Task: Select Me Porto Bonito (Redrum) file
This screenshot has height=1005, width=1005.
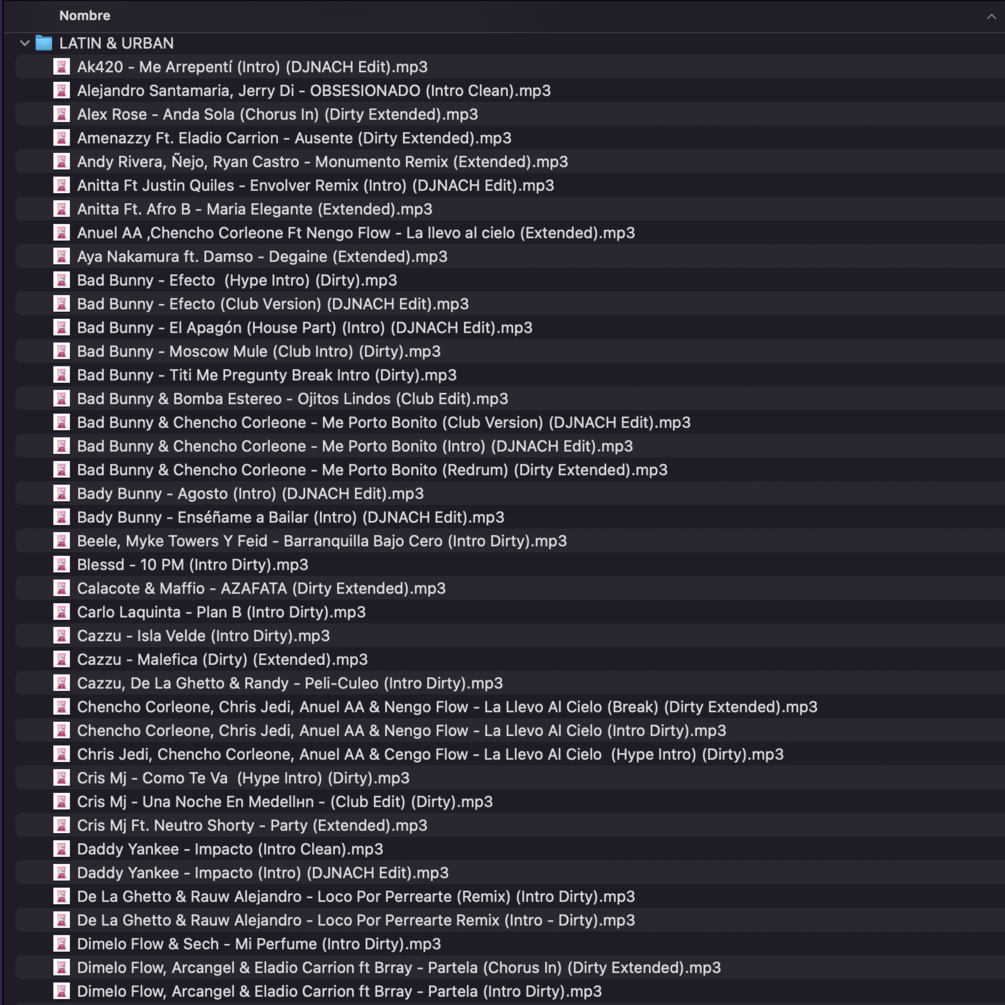Action: click(372, 470)
